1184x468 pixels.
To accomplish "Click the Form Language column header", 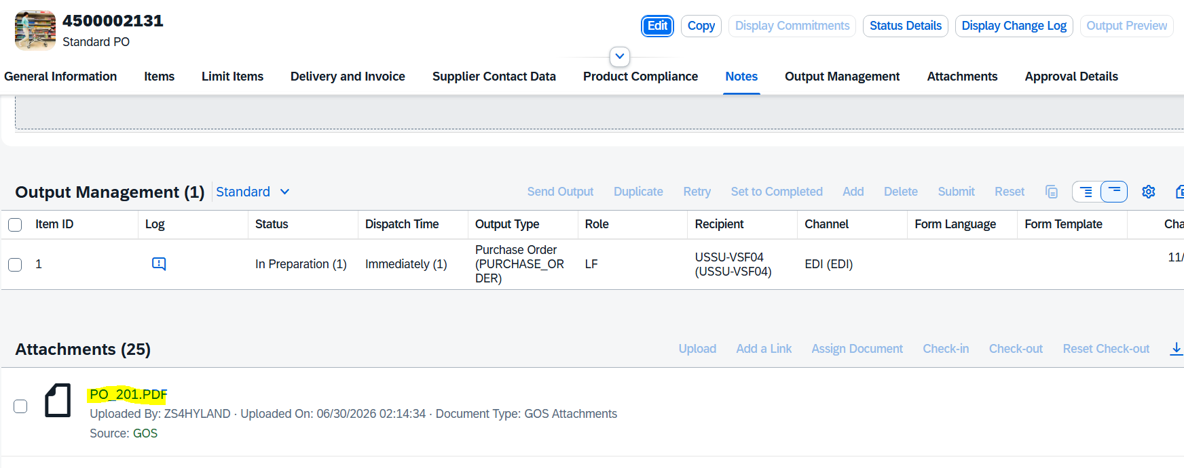I will coord(955,224).
